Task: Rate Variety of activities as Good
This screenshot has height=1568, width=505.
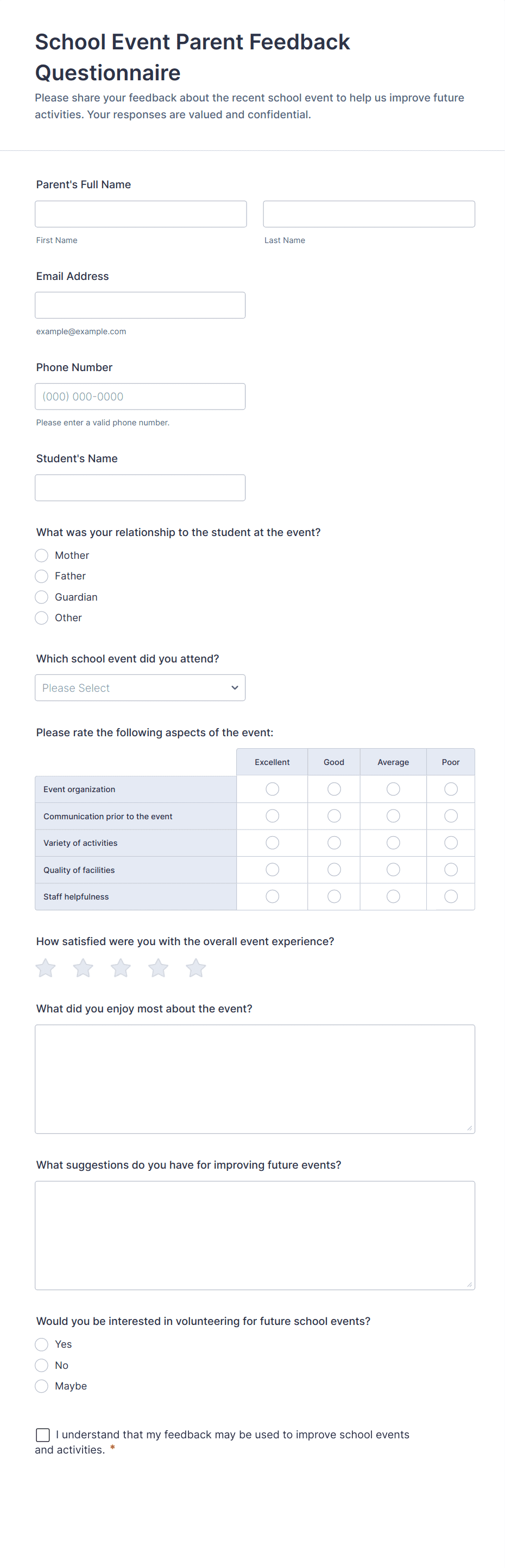Action: pyautogui.click(x=334, y=843)
